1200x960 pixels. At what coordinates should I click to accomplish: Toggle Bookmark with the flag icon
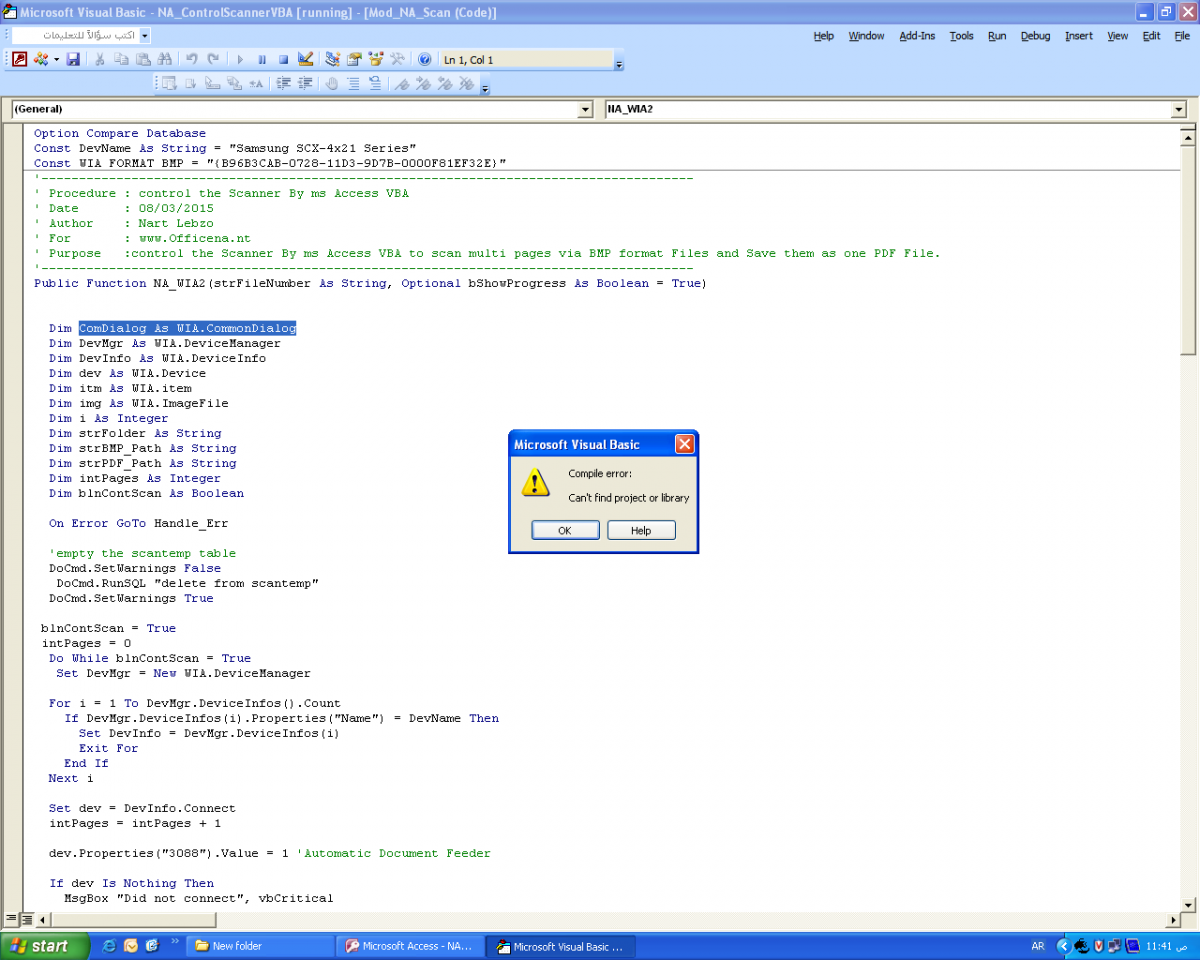401,84
